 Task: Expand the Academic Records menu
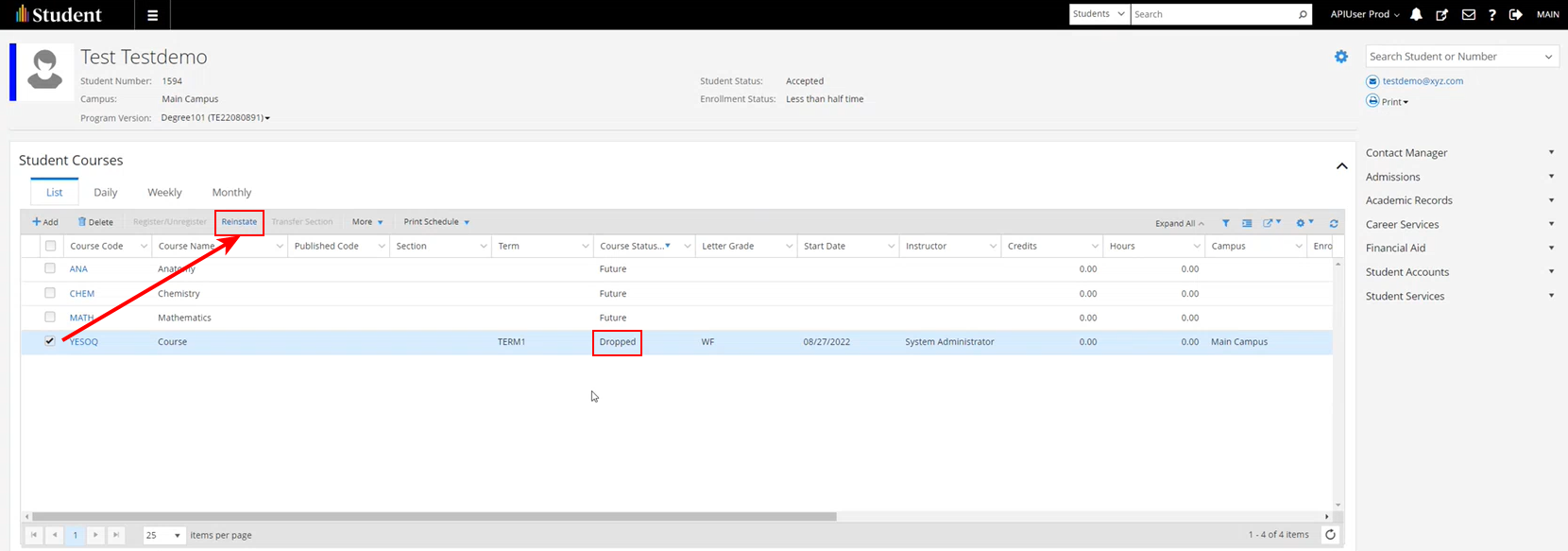pyautogui.click(x=1459, y=200)
